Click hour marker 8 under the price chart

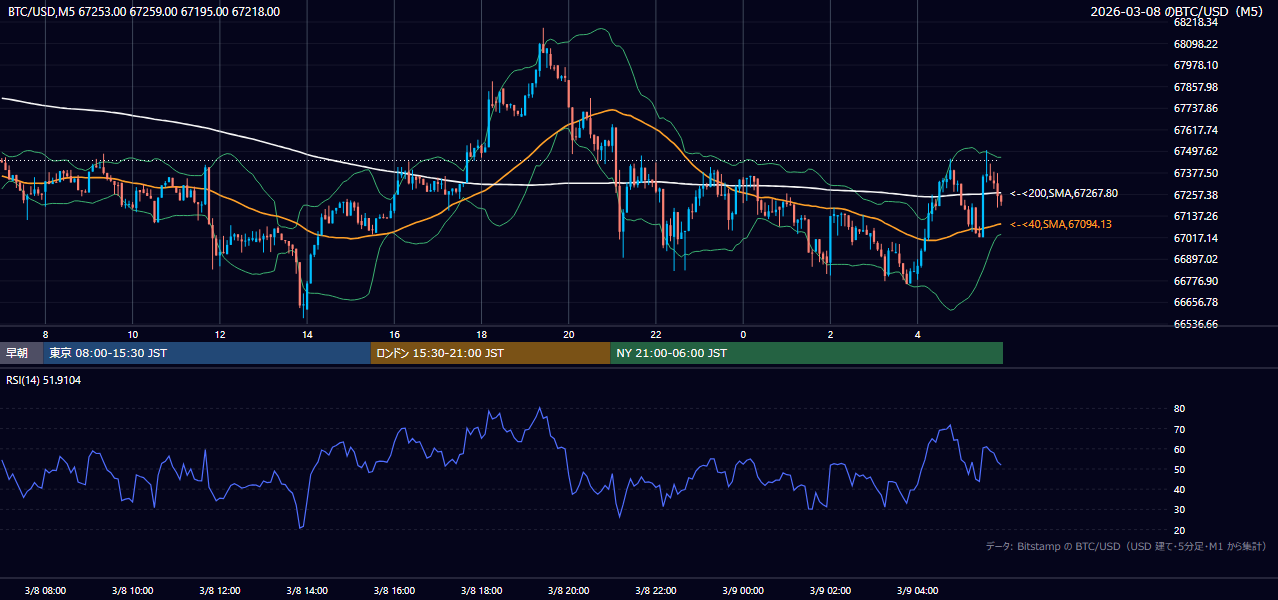45,334
